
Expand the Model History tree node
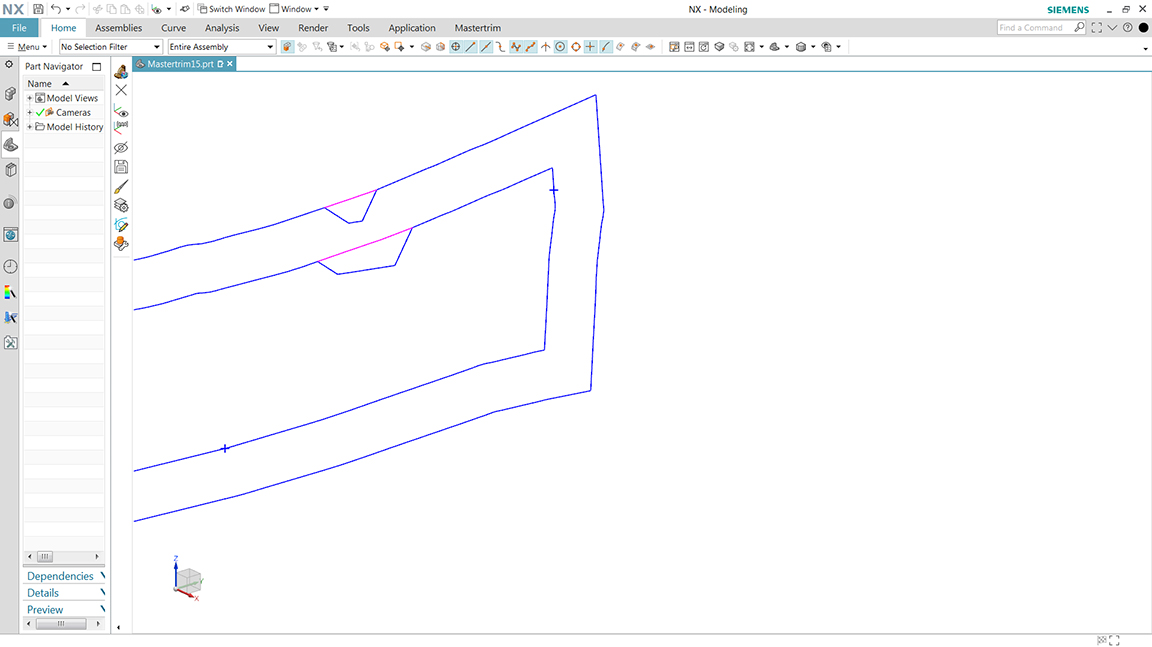click(30, 127)
